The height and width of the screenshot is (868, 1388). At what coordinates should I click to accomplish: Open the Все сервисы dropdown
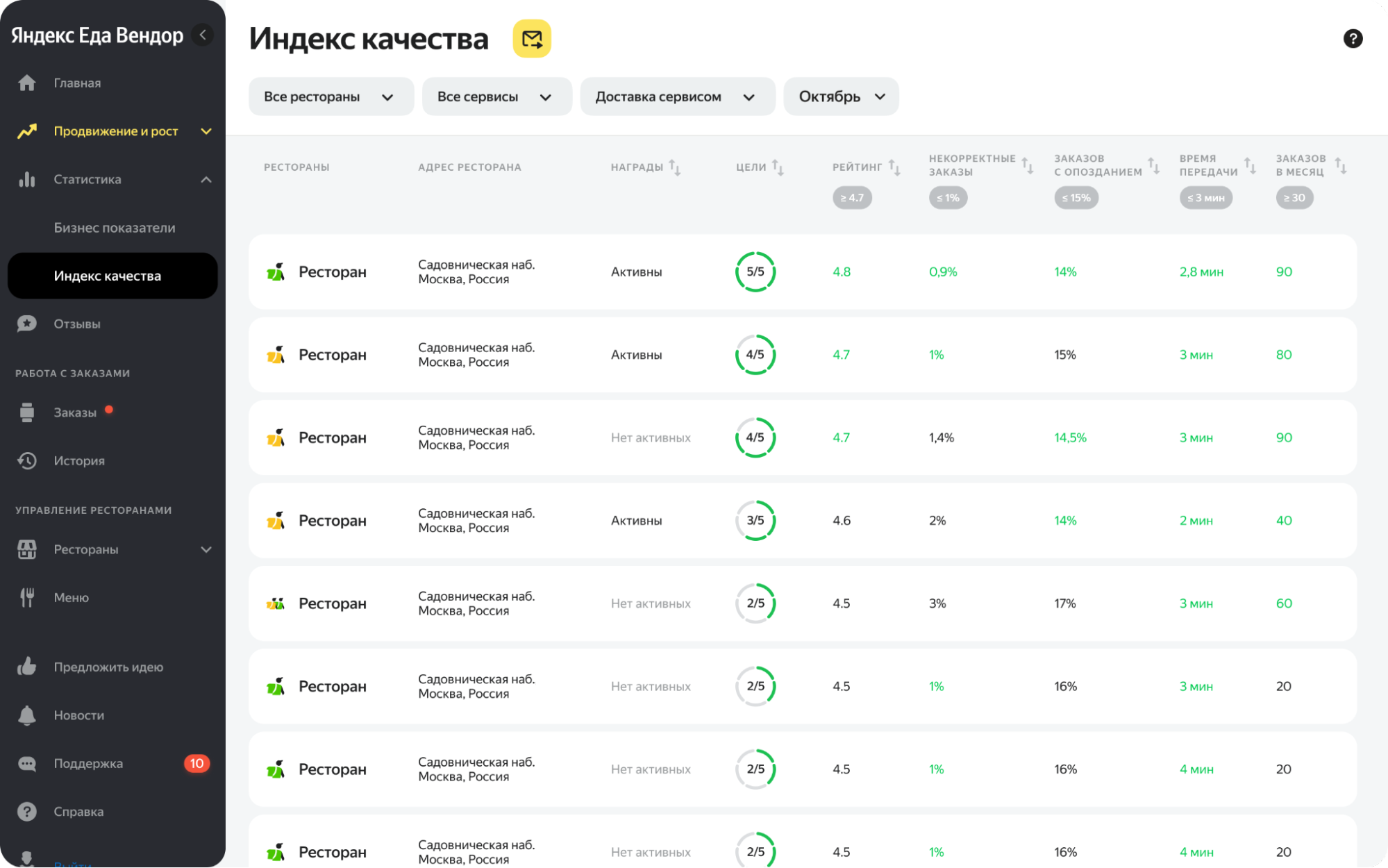click(x=496, y=97)
